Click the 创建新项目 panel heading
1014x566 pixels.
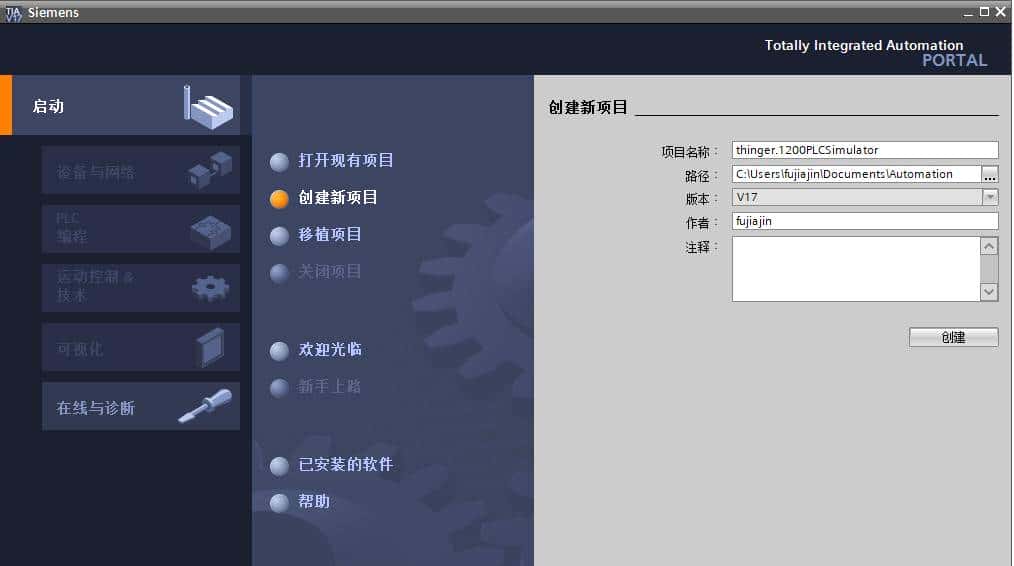pos(588,107)
